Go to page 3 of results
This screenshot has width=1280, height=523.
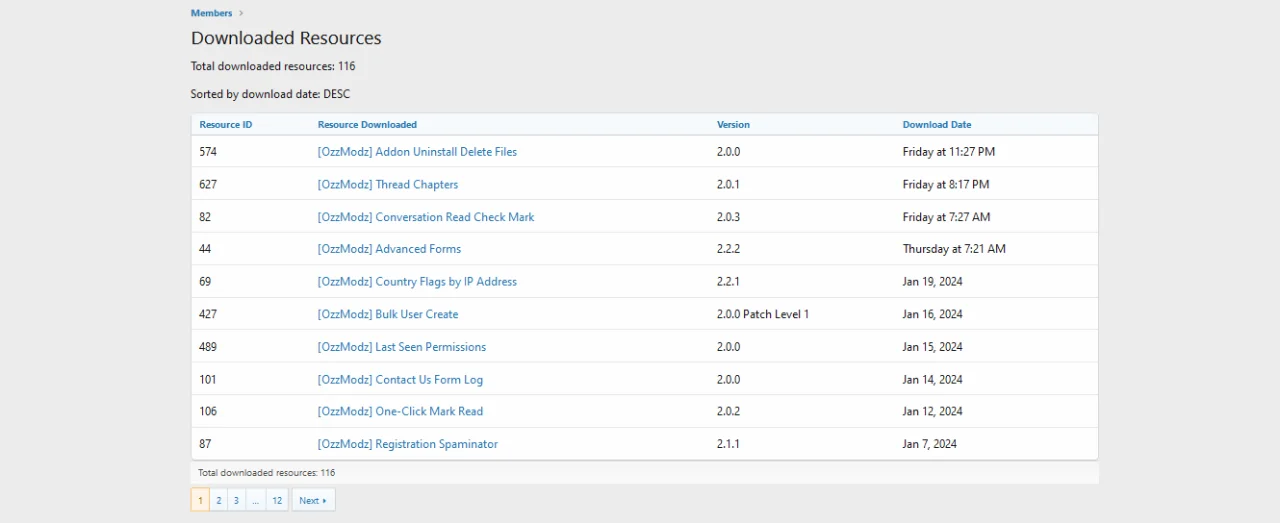tap(236, 500)
